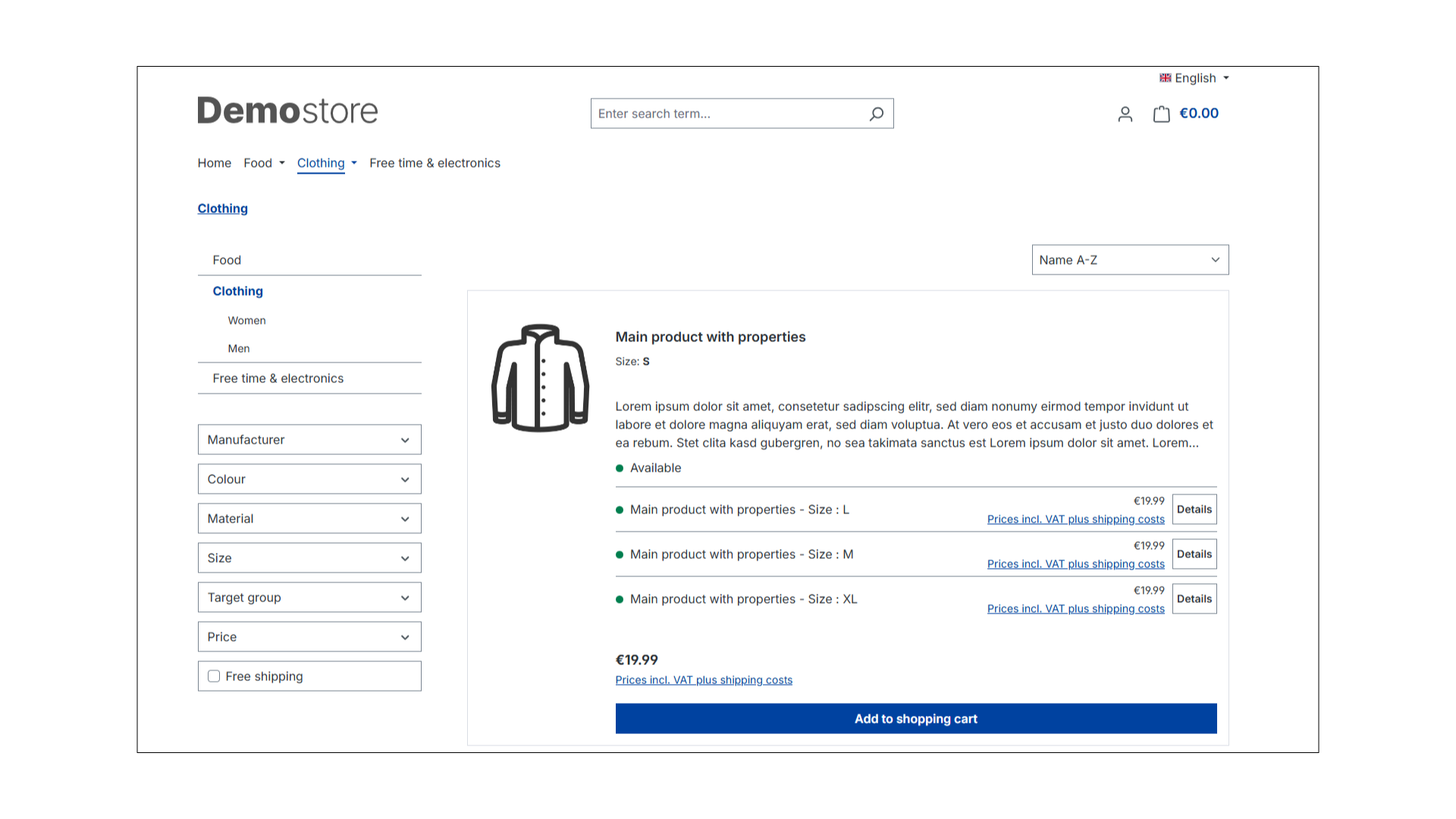Viewport: 1456px width, 819px height.
Task: Click Main product with properties Size L text
Action: 739,510
